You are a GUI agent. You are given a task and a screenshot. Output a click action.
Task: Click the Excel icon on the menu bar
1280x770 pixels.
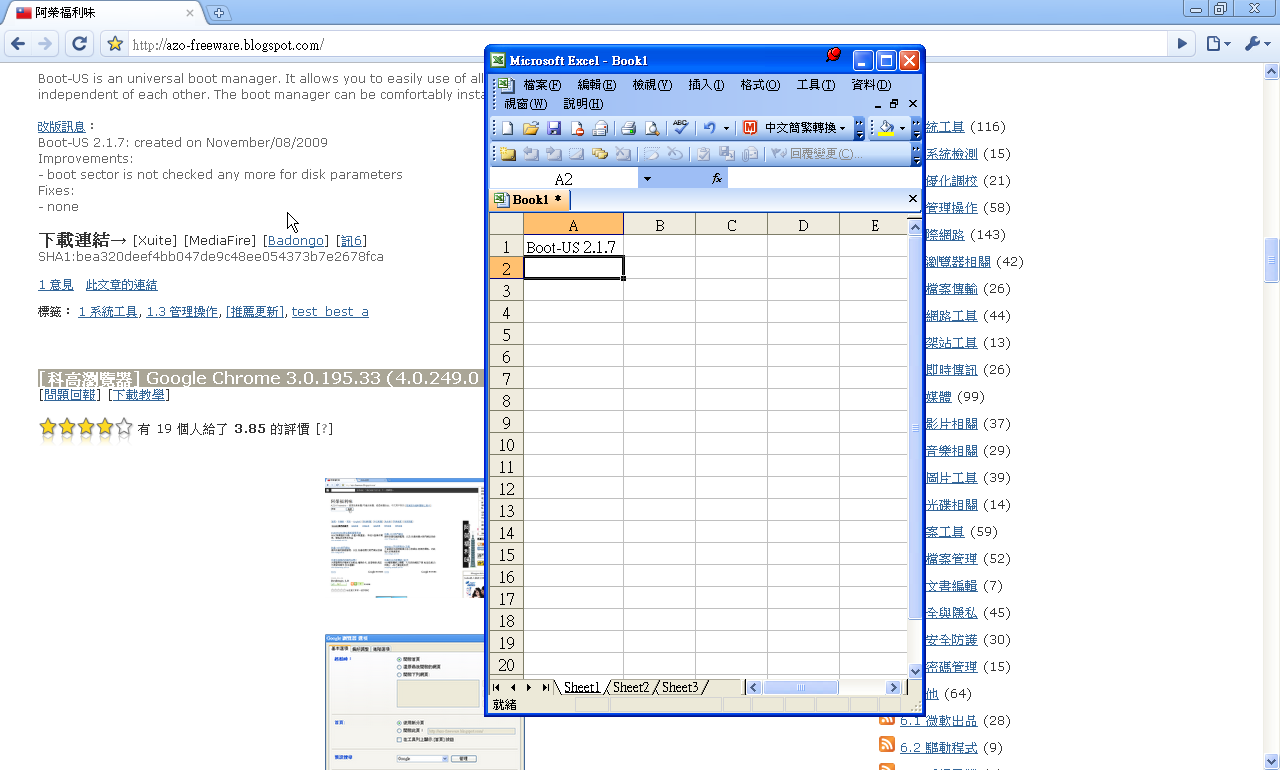click(506, 85)
